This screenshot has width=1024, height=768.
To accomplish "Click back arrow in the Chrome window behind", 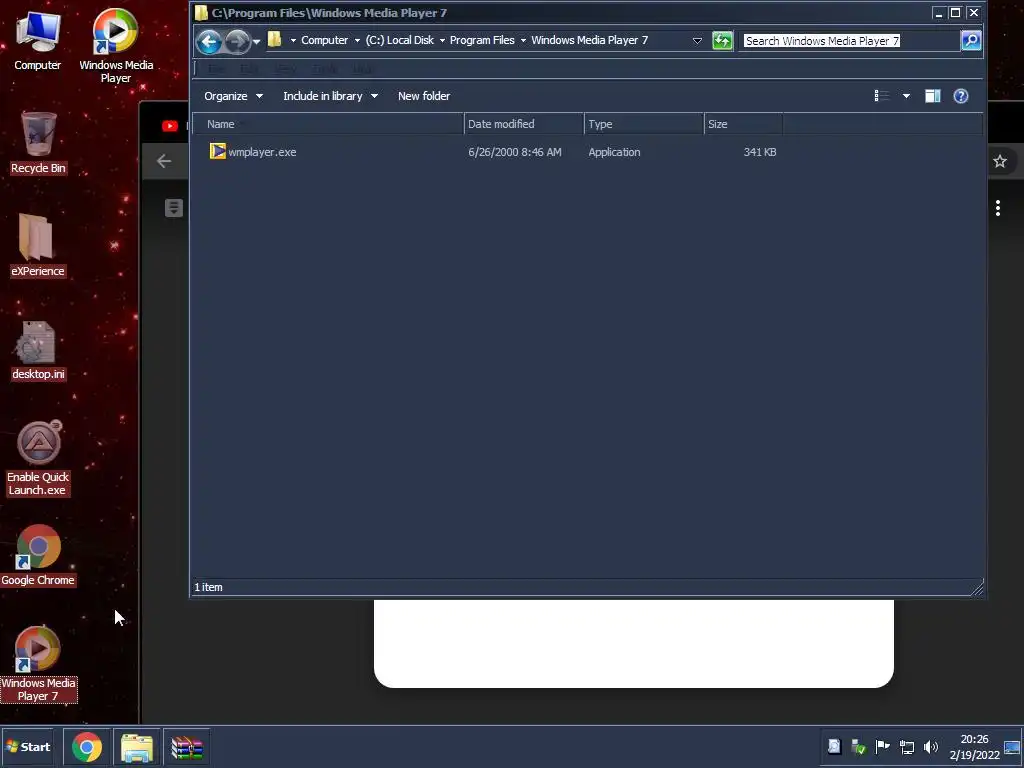I will 164,161.
